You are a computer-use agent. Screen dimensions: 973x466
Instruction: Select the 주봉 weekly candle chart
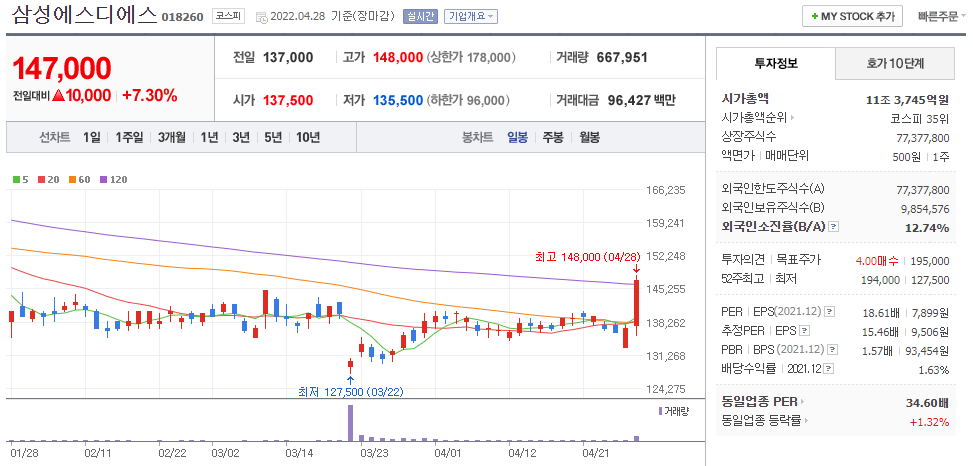(553, 138)
